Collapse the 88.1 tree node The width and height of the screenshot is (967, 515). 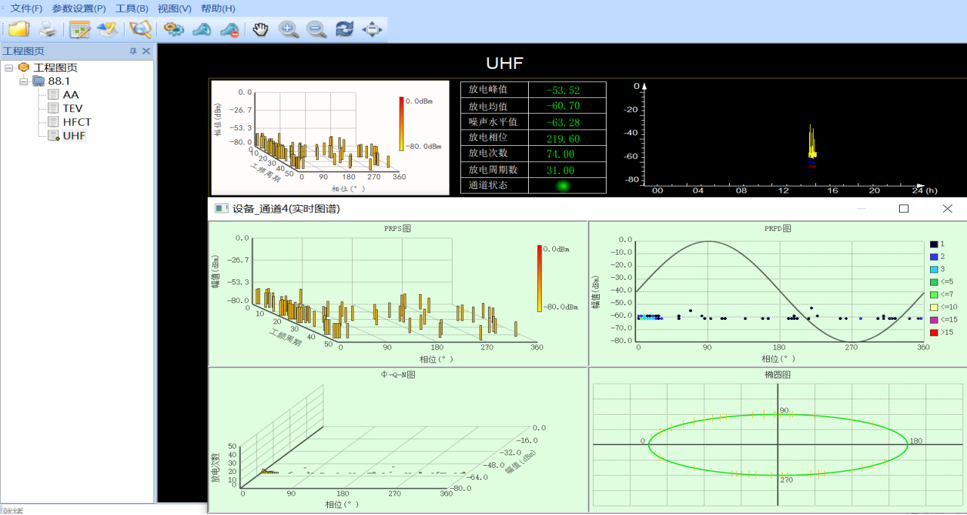24,81
